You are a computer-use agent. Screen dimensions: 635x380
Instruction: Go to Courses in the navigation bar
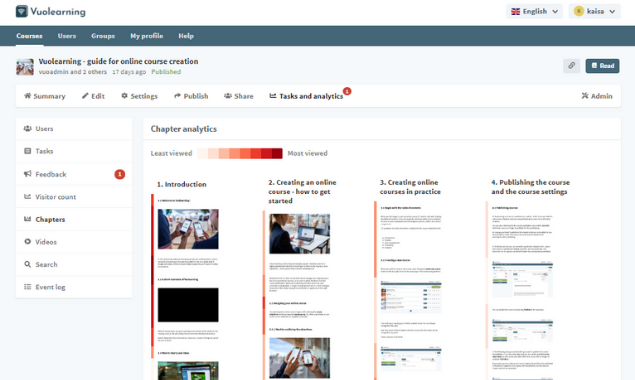coord(29,36)
